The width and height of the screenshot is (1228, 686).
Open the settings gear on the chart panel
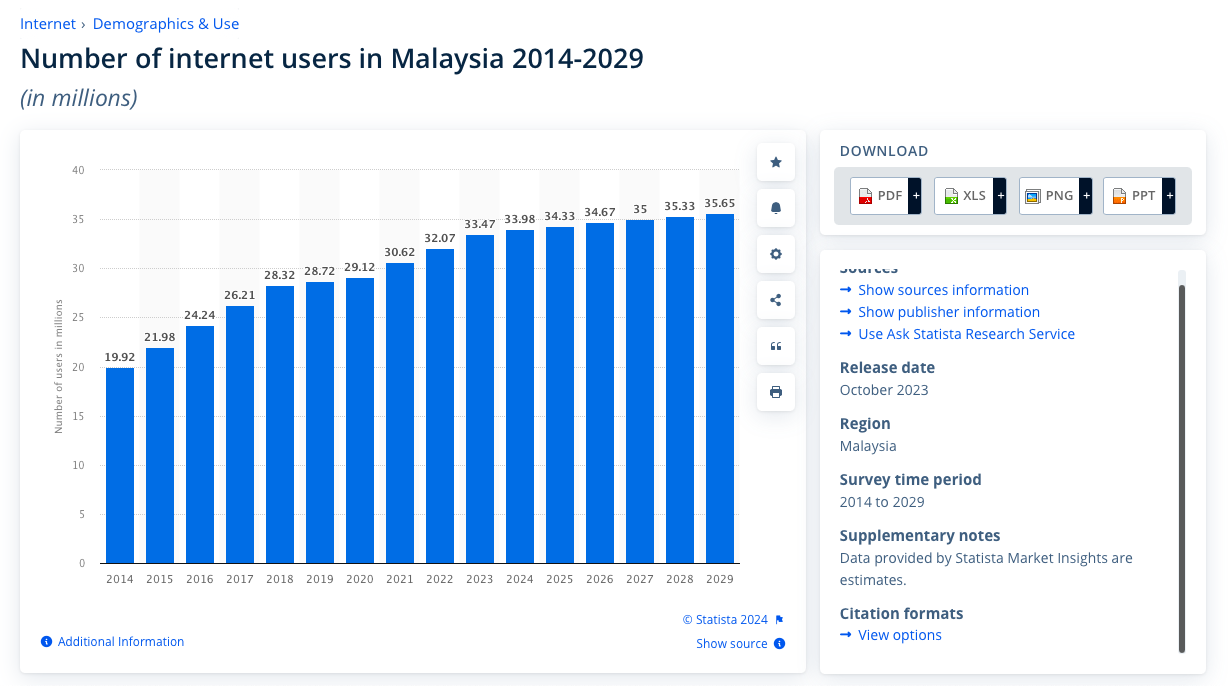point(775,253)
